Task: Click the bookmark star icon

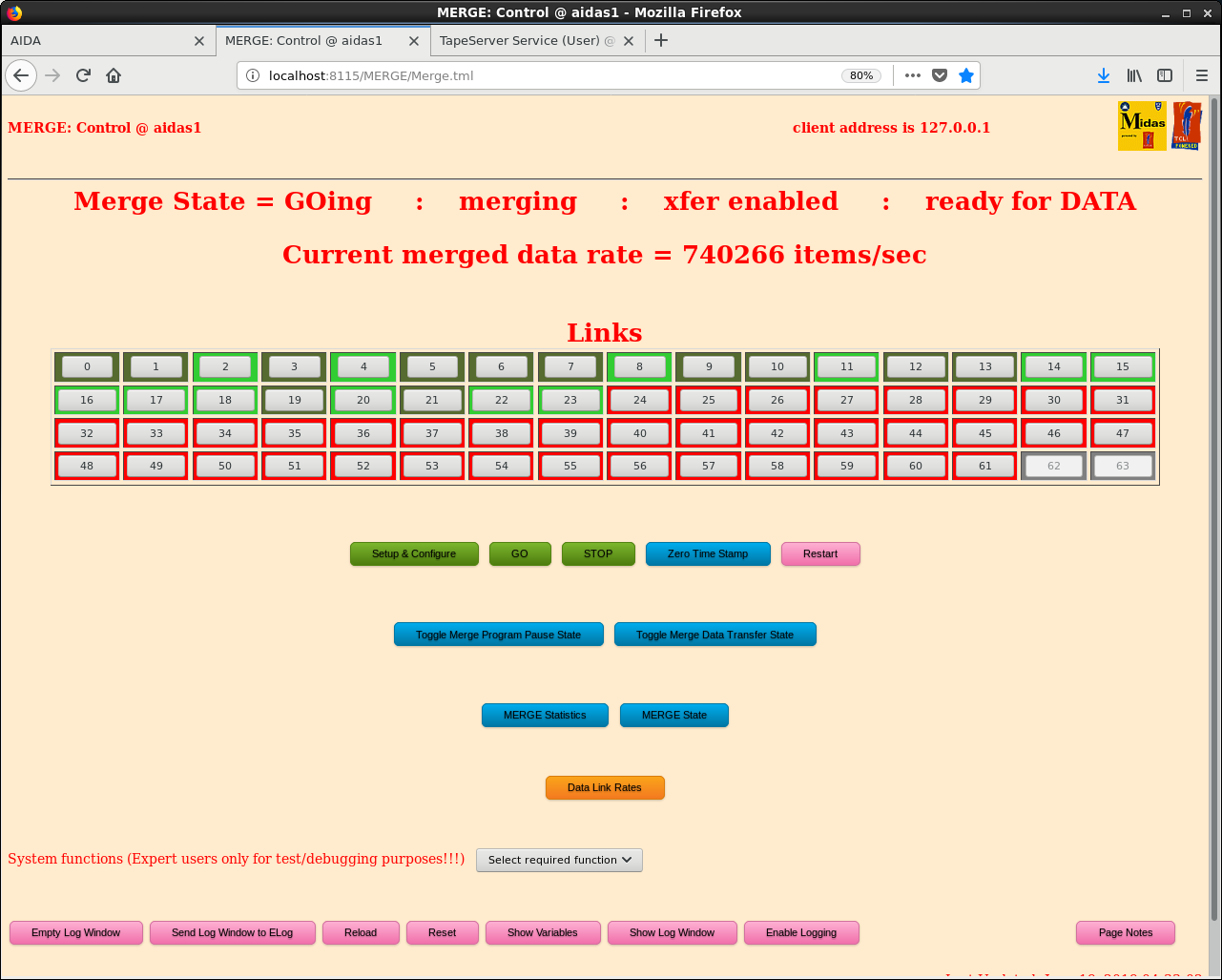Action: (966, 75)
